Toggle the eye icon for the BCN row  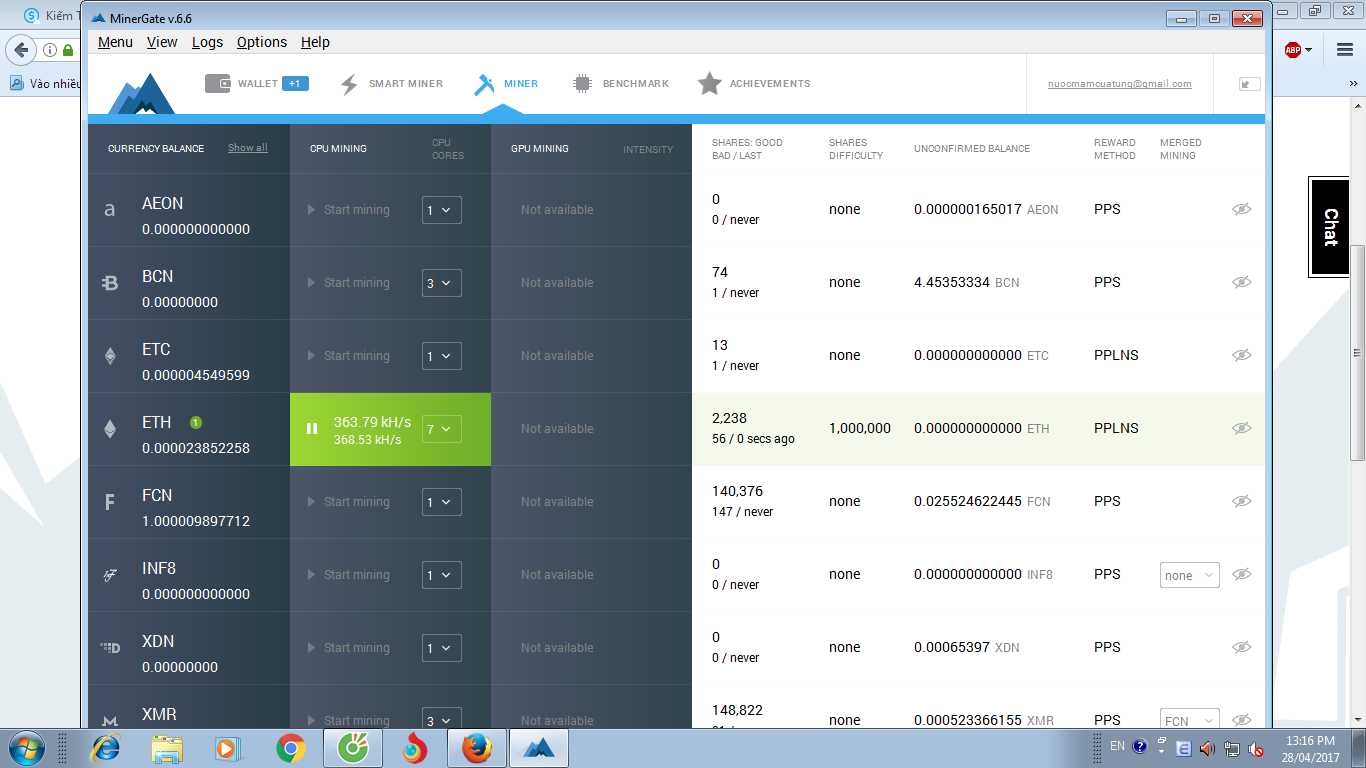pos(1242,282)
